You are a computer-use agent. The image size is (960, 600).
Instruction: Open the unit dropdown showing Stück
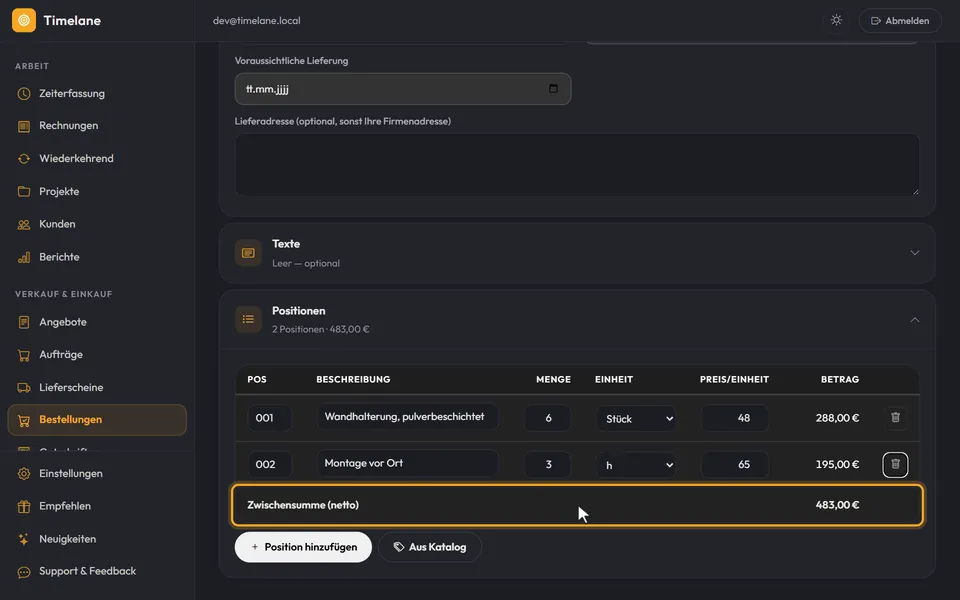coord(637,419)
